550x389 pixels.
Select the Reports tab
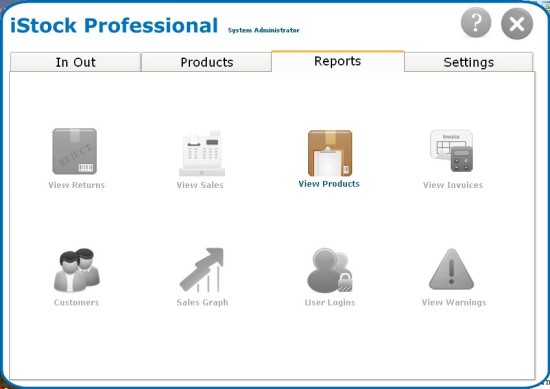[x=338, y=61]
